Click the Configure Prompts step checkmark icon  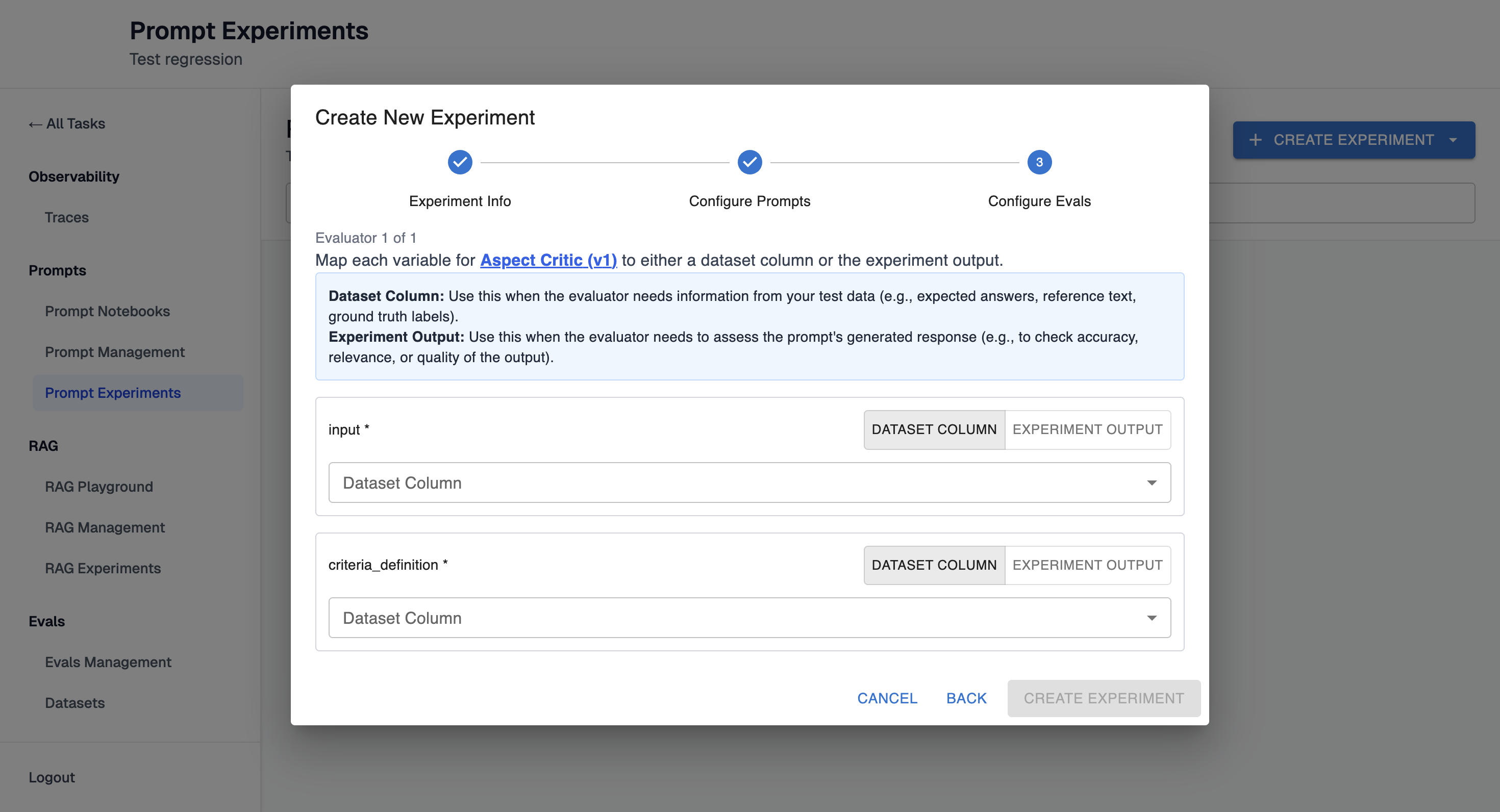[x=749, y=162]
